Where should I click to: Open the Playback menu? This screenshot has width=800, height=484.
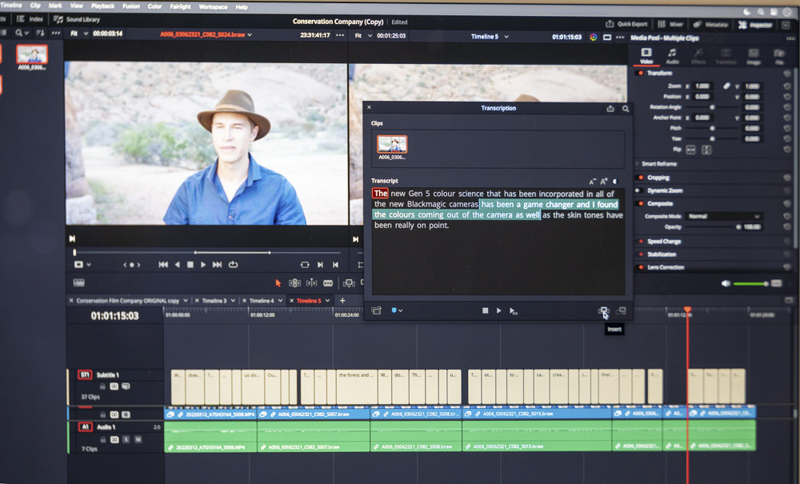tap(103, 6)
